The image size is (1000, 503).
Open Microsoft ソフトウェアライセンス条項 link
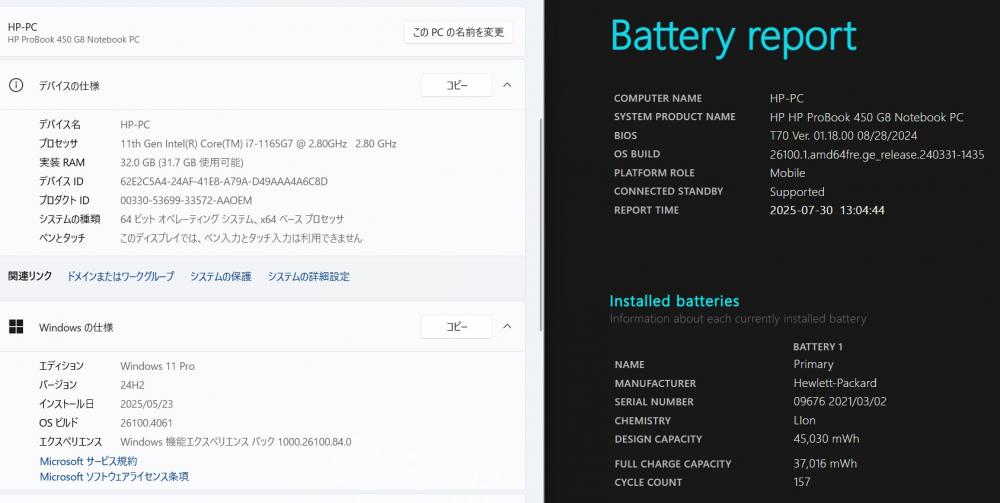click(x=114, y=476)
